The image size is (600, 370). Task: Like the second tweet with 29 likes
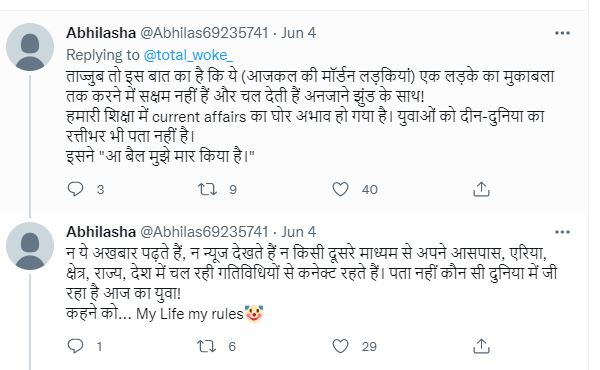pyautogui.click(x=340, y=346)
